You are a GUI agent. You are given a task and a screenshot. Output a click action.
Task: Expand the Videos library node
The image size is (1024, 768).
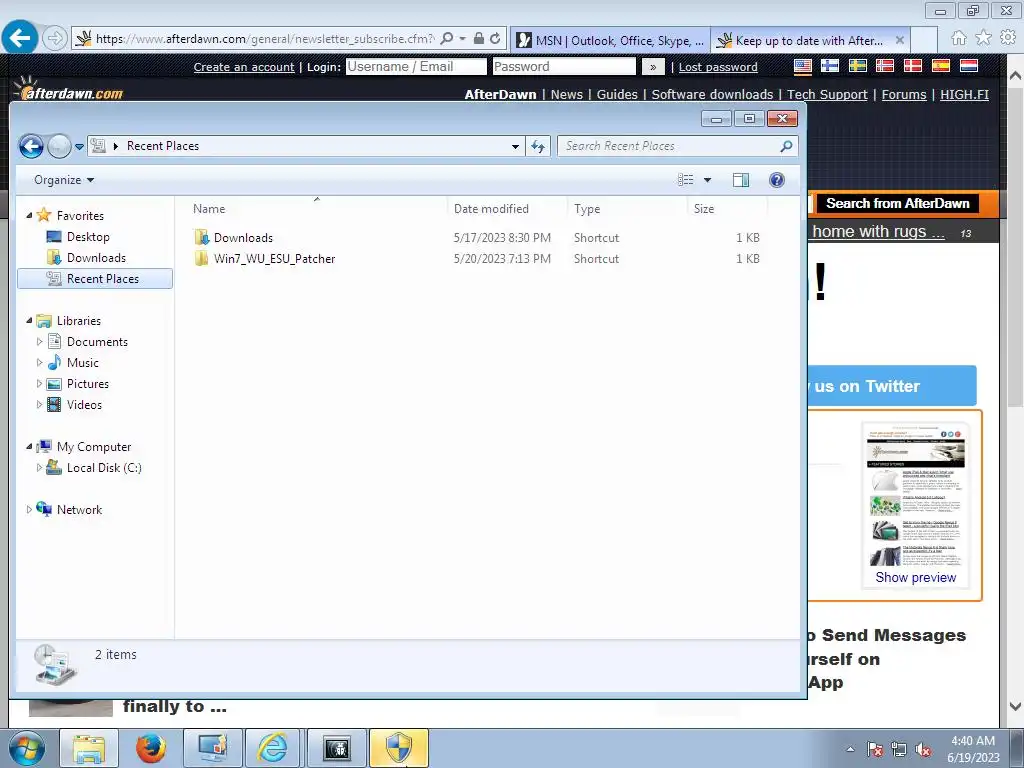coord(39,404)
